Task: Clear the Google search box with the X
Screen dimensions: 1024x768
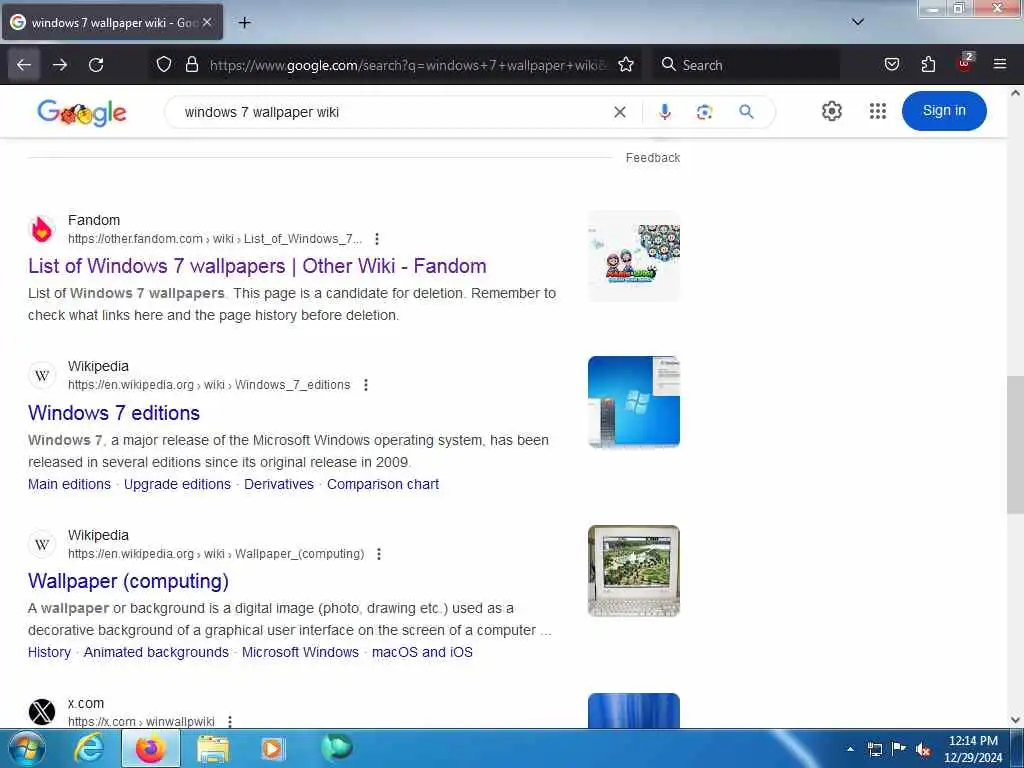Action: pyautogui.click(x=620, y=112)
